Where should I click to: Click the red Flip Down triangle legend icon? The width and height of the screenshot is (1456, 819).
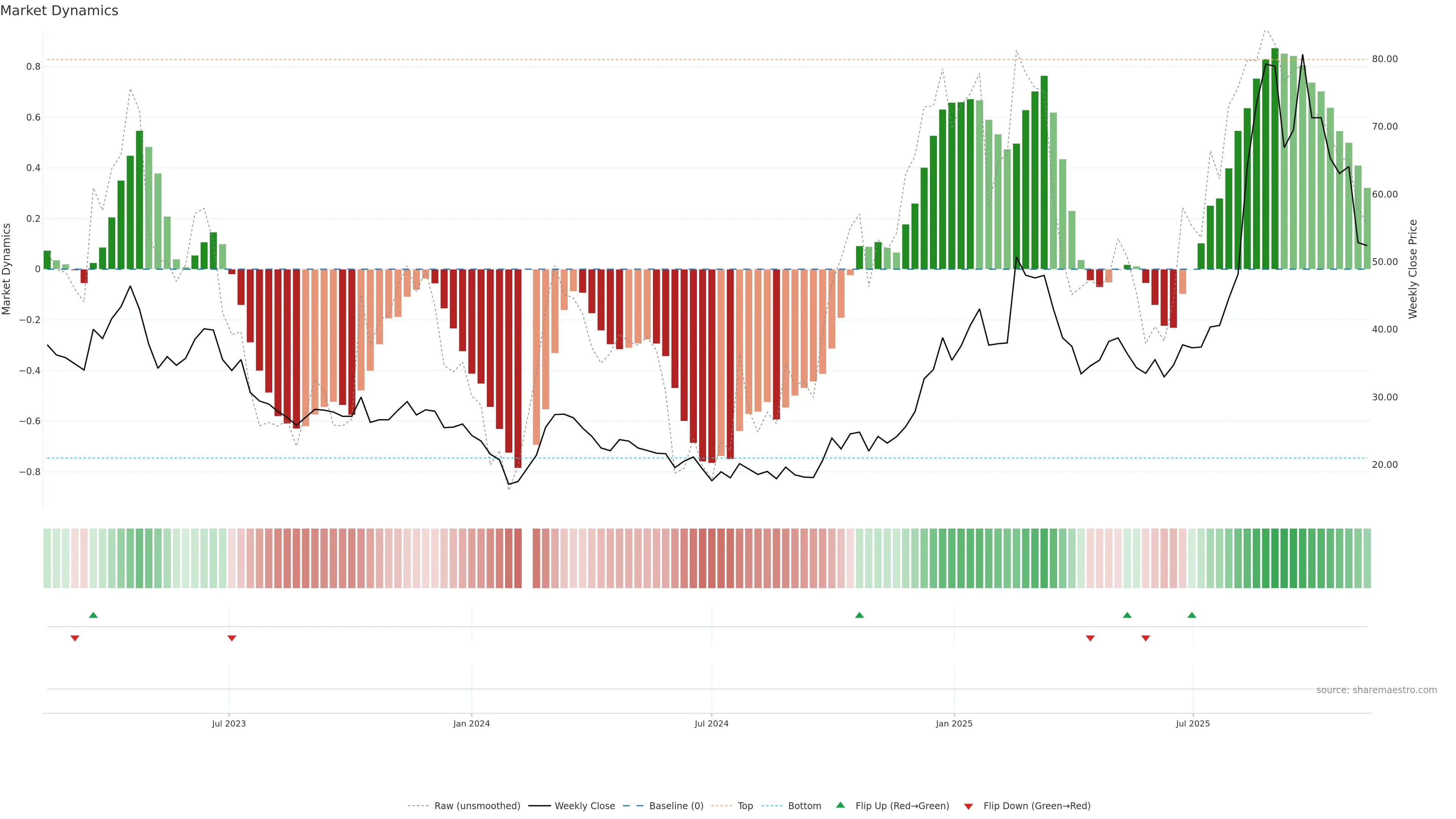coord(968,806)
